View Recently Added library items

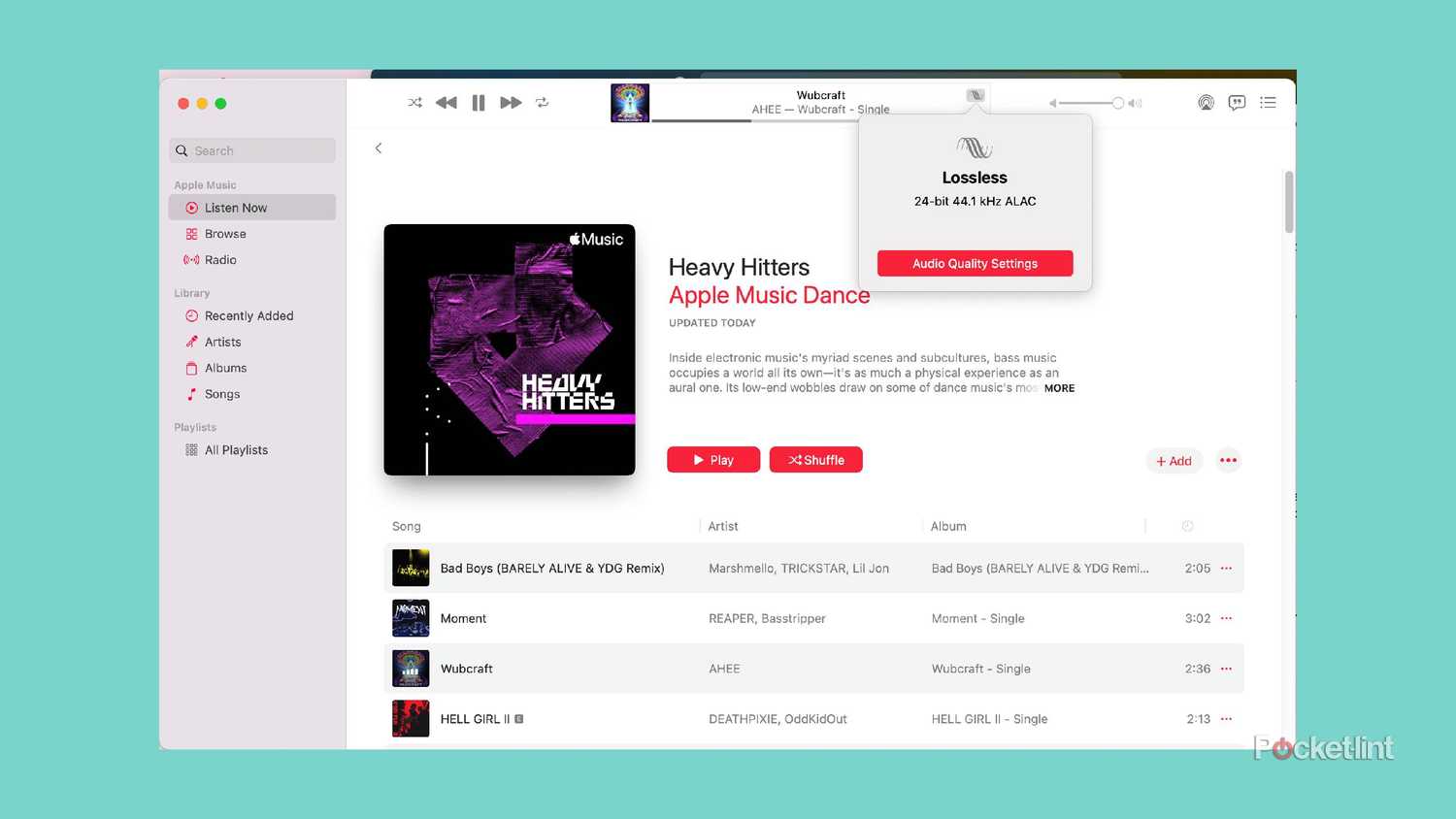coord(248,315)
